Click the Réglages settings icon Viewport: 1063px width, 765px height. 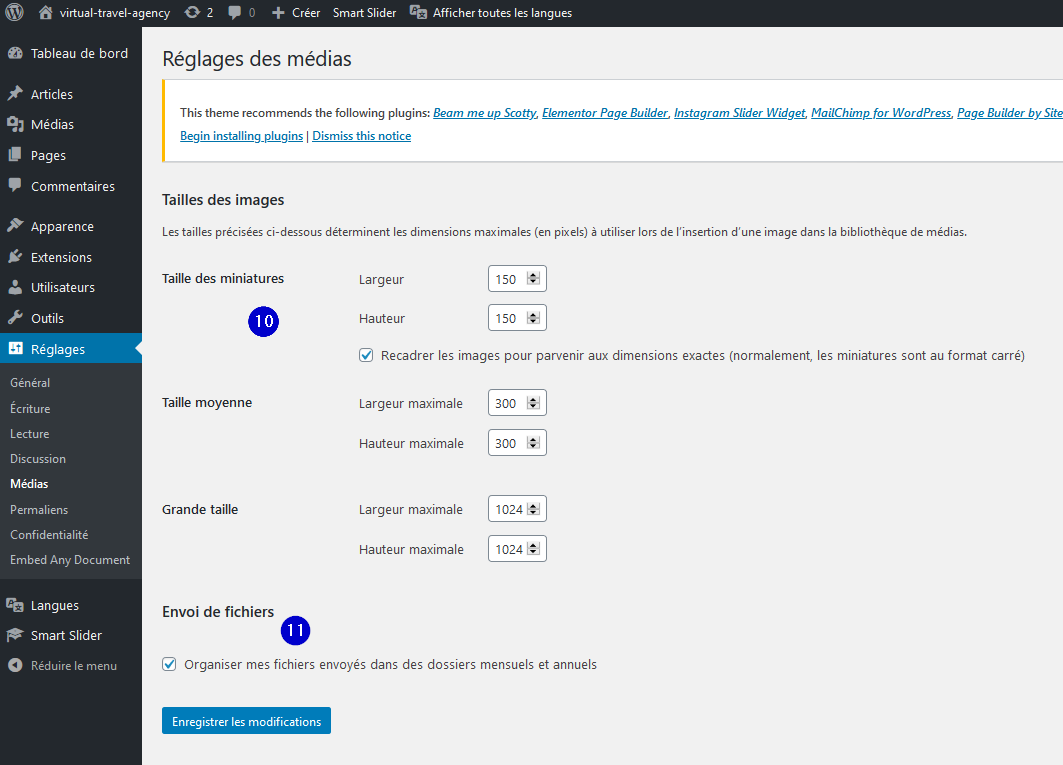click(x=15, y=349)
